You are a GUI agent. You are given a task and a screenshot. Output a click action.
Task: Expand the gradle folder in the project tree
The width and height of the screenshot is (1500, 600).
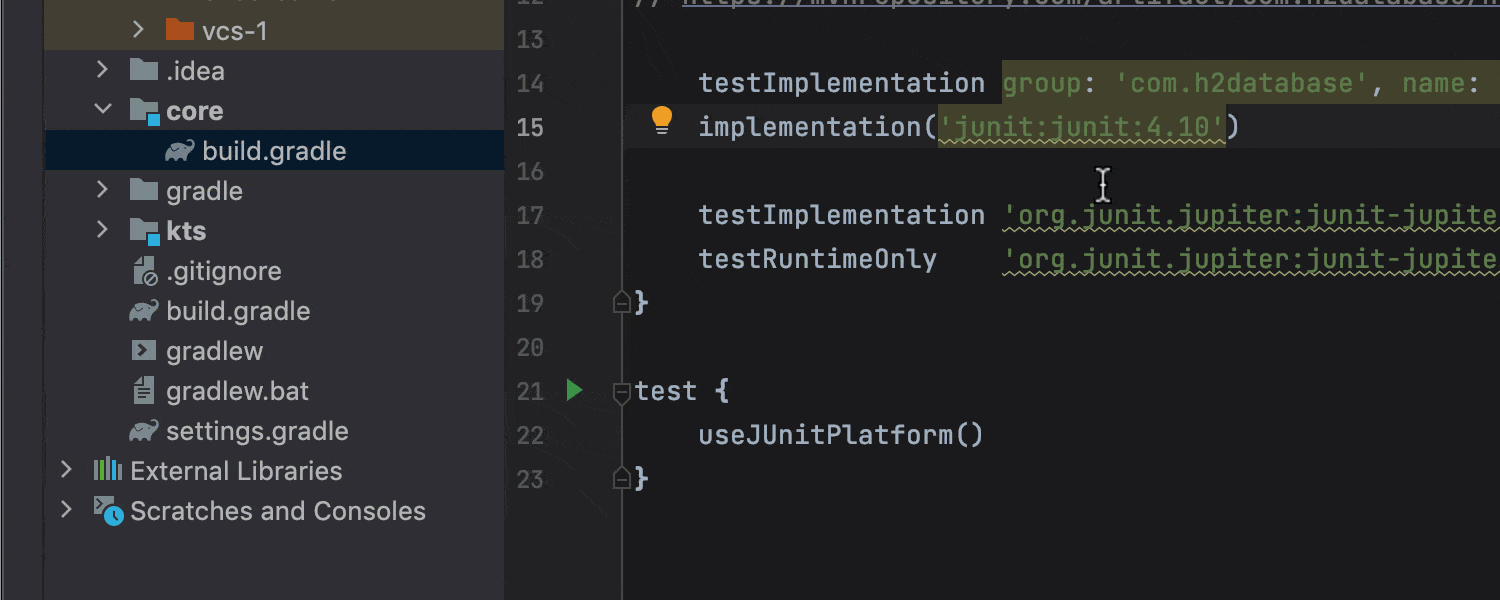click(x=101, y=190)
